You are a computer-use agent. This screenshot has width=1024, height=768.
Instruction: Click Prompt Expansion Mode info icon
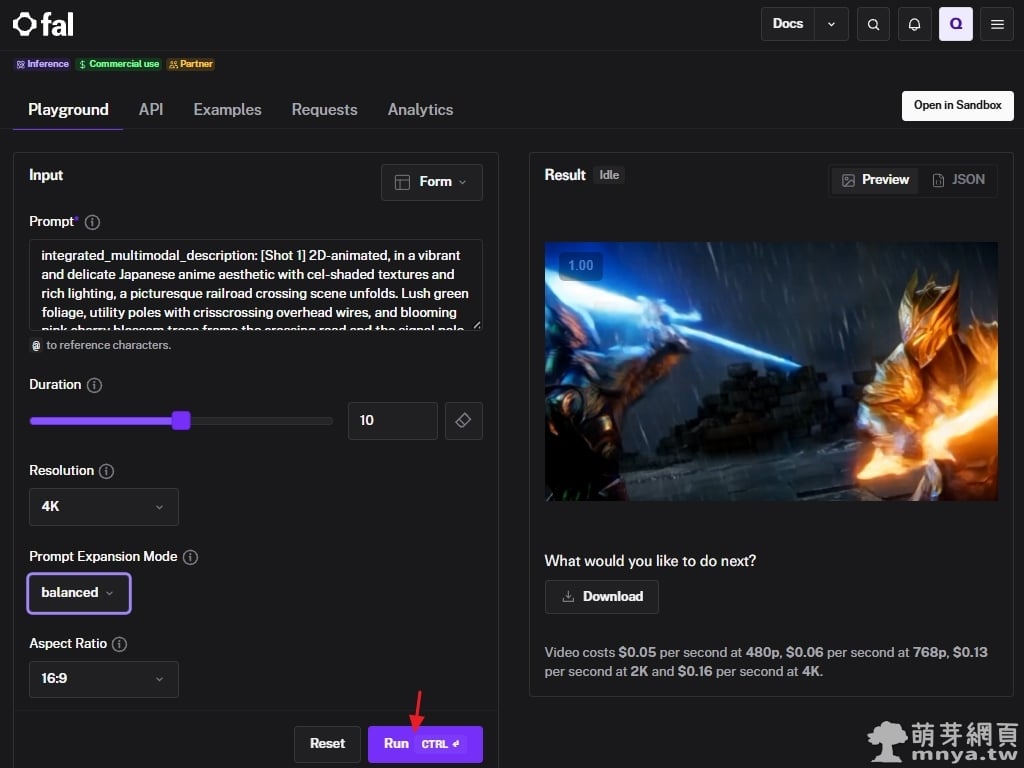(x=190, y=557)
